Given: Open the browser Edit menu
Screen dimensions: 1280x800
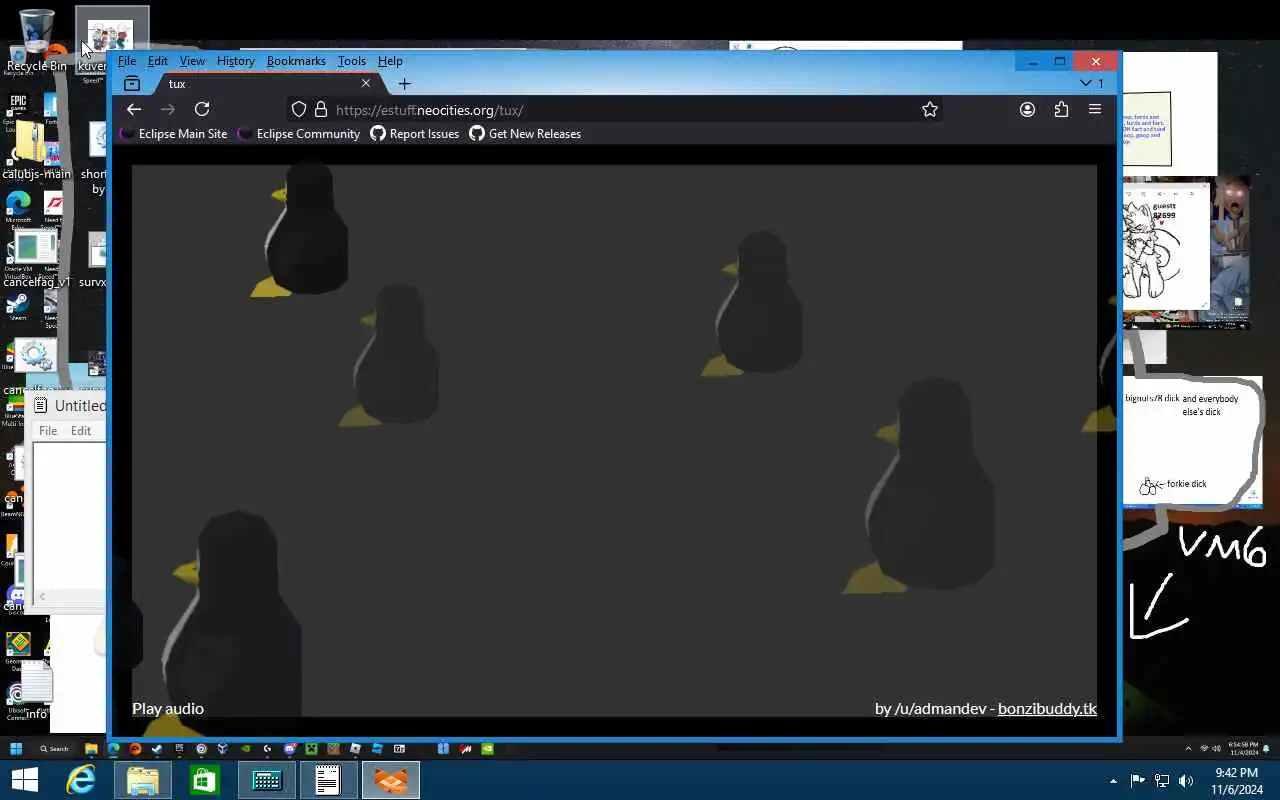Looking at the screenshot, I should [158, 61].
